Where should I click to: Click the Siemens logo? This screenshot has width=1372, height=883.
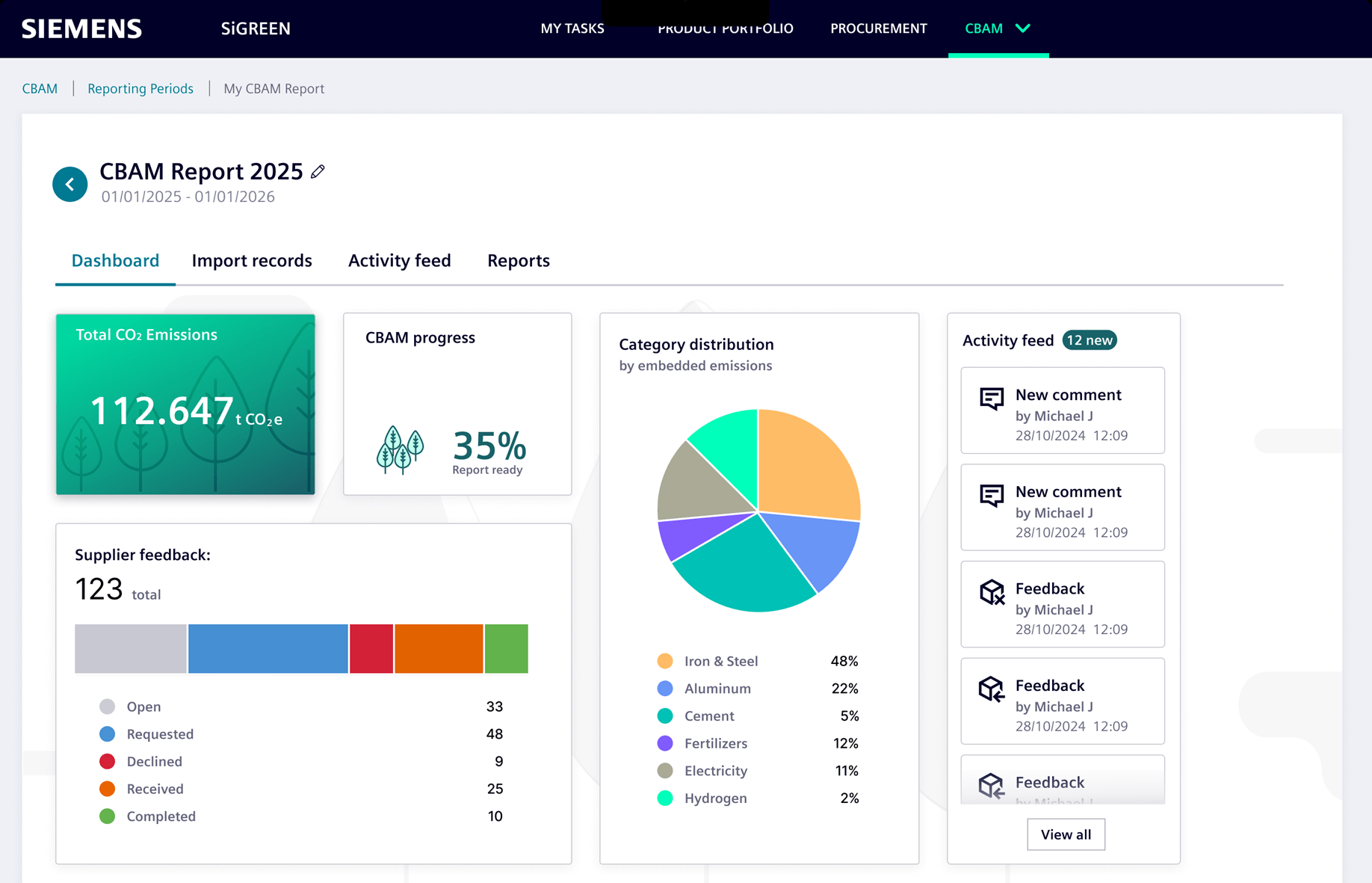(82, 28)
